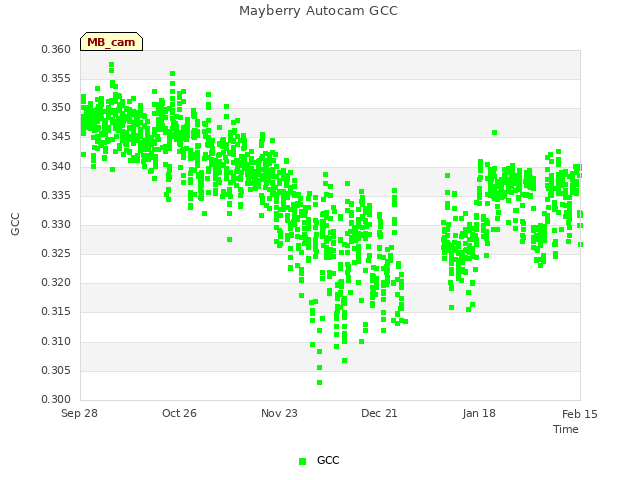640x480 pixels.
Task: Click the Time axis title
Action: click(566, 429)
